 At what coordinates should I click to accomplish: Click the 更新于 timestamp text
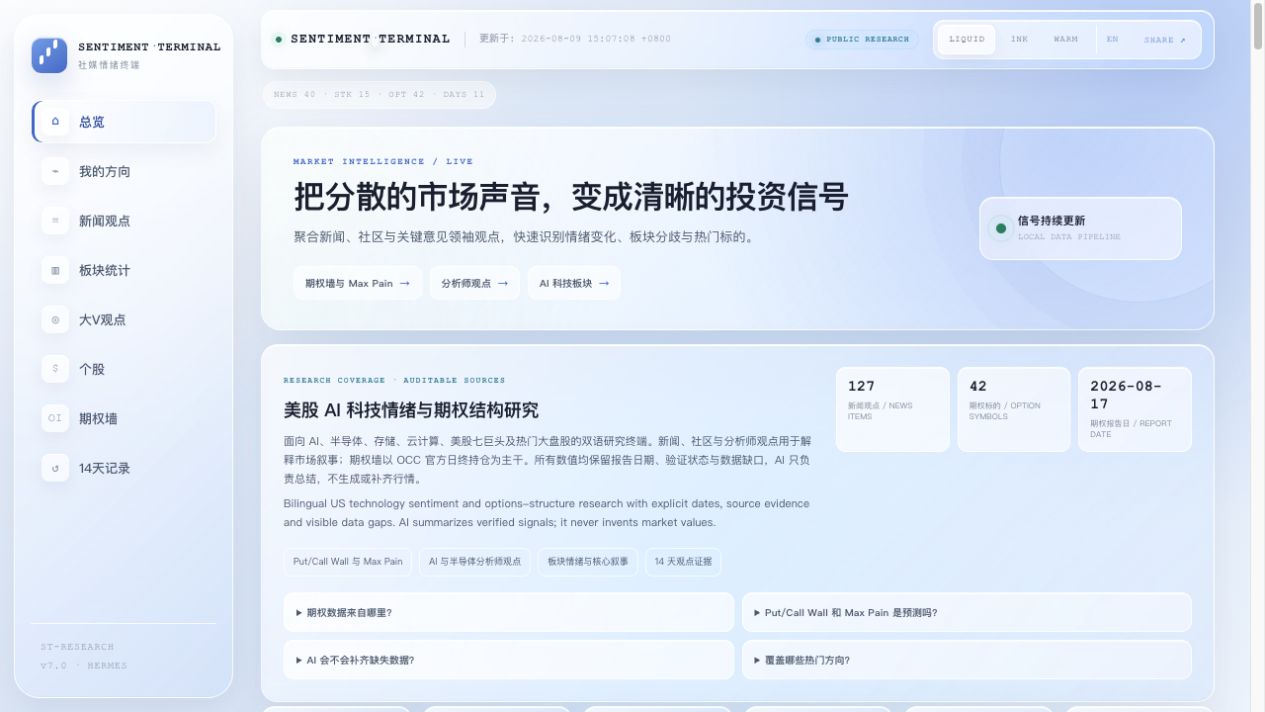point(575,39)
